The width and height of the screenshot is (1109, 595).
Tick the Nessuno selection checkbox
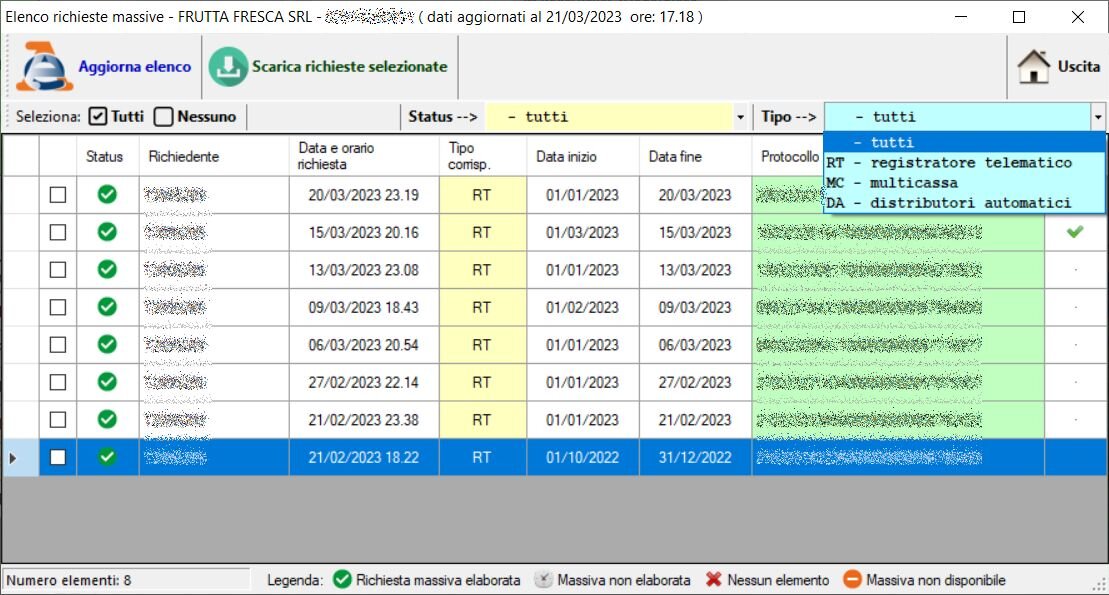tap(164, 116)
